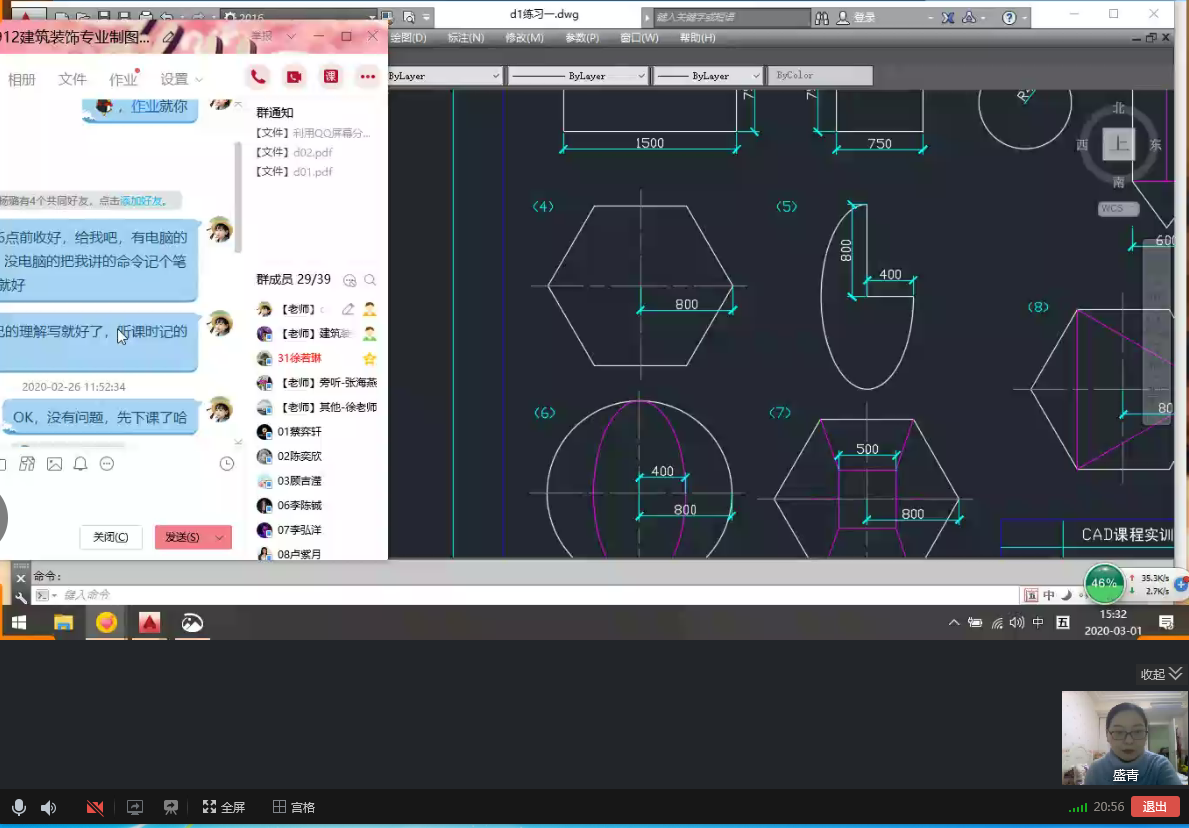Search group members with magnifier icon
The image size is (1189, 828).
coord(370,280)
